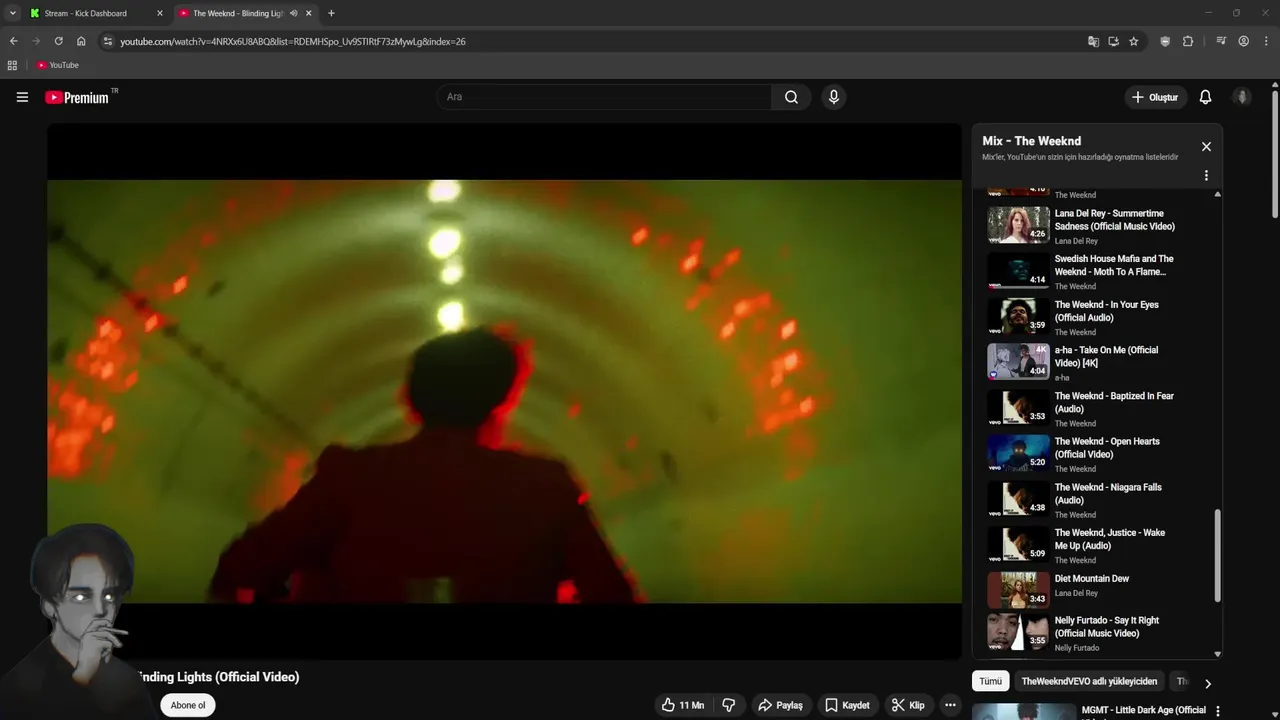Focus the Ara search input field
Image resolution: width=1280 pixels, height=720 pixels.
(604, 97)
